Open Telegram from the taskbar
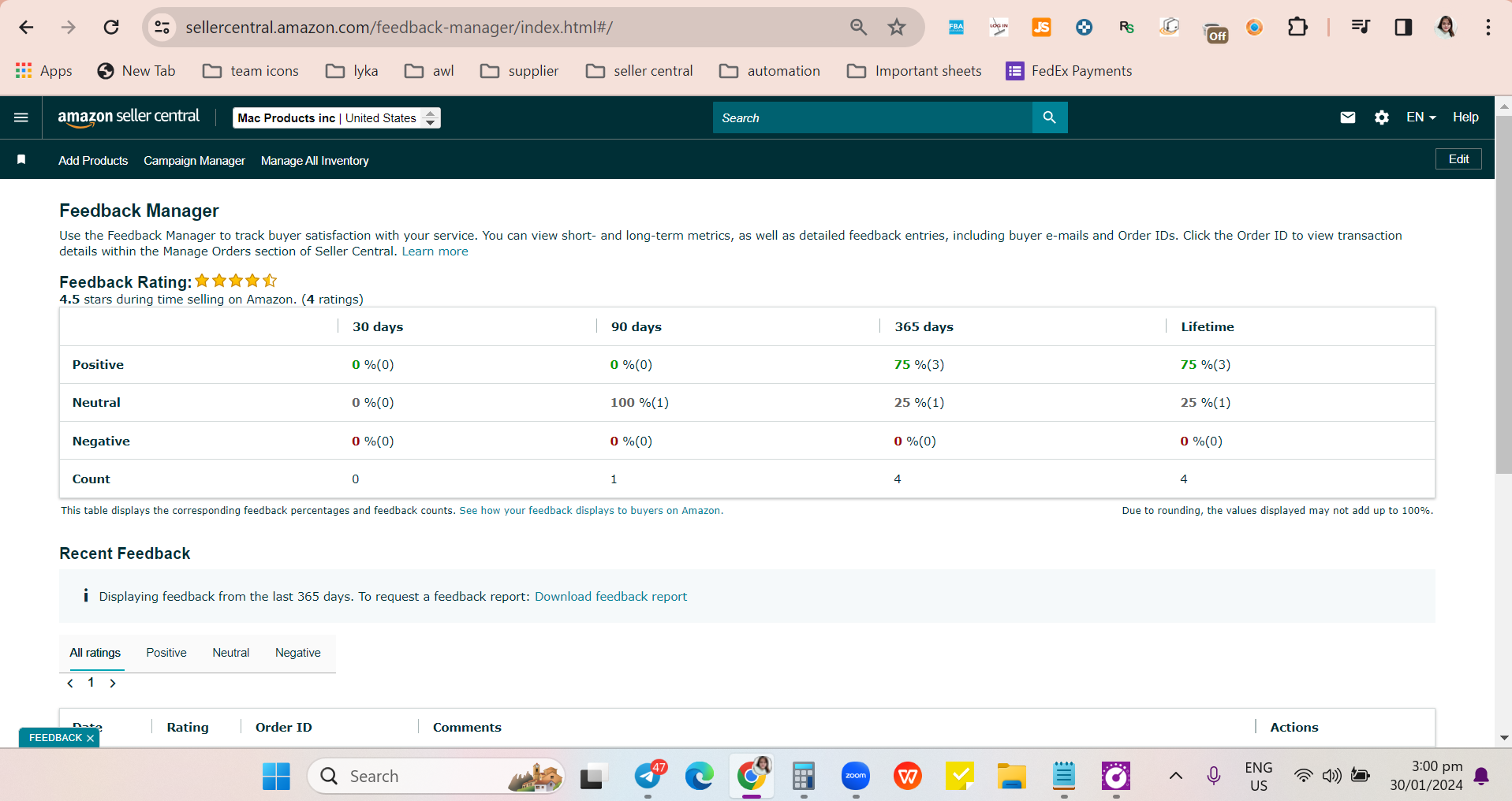Viewport: 1512px width, 801px height. (648, 777)
